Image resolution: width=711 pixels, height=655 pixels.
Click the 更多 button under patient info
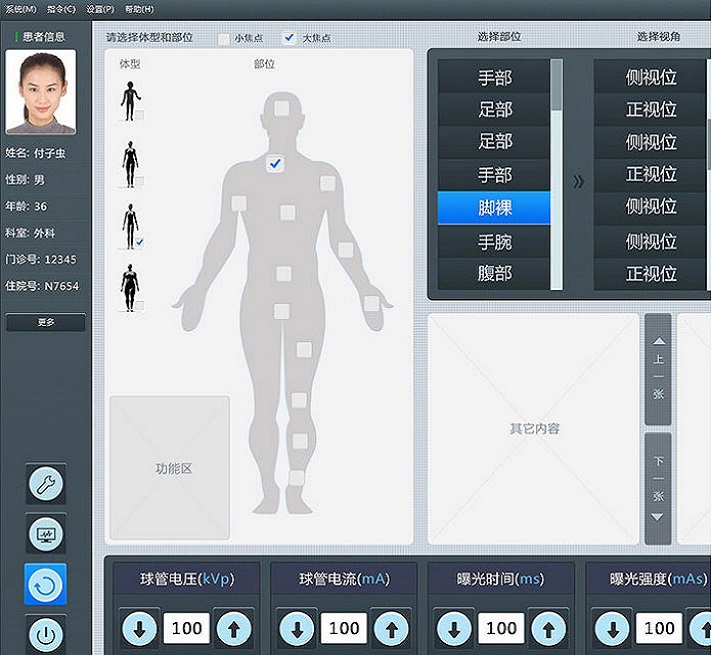click(46, 323)
